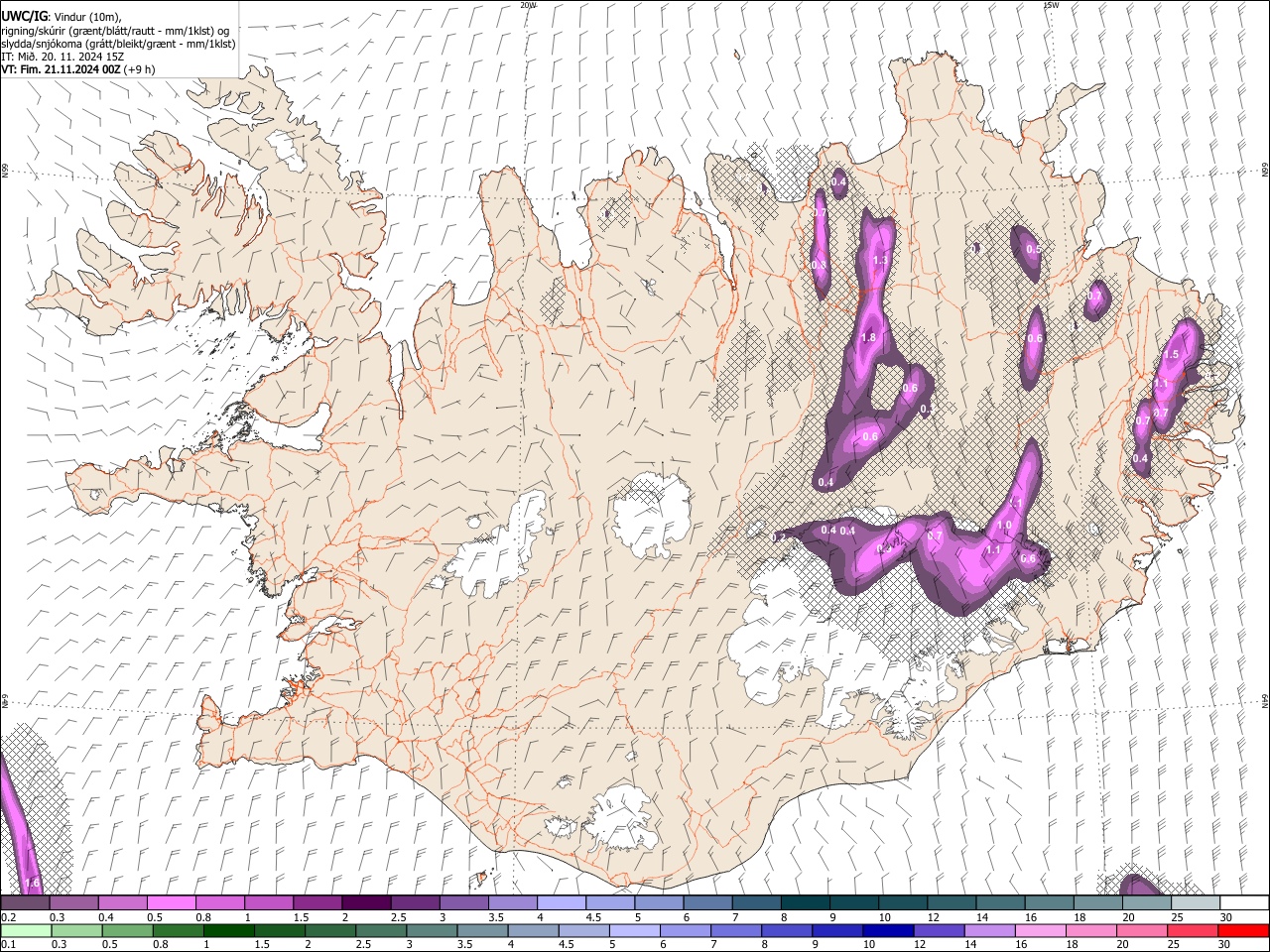Click the 6 mm snow legend swatch
1270x952 pixels.
coord(708,902)
